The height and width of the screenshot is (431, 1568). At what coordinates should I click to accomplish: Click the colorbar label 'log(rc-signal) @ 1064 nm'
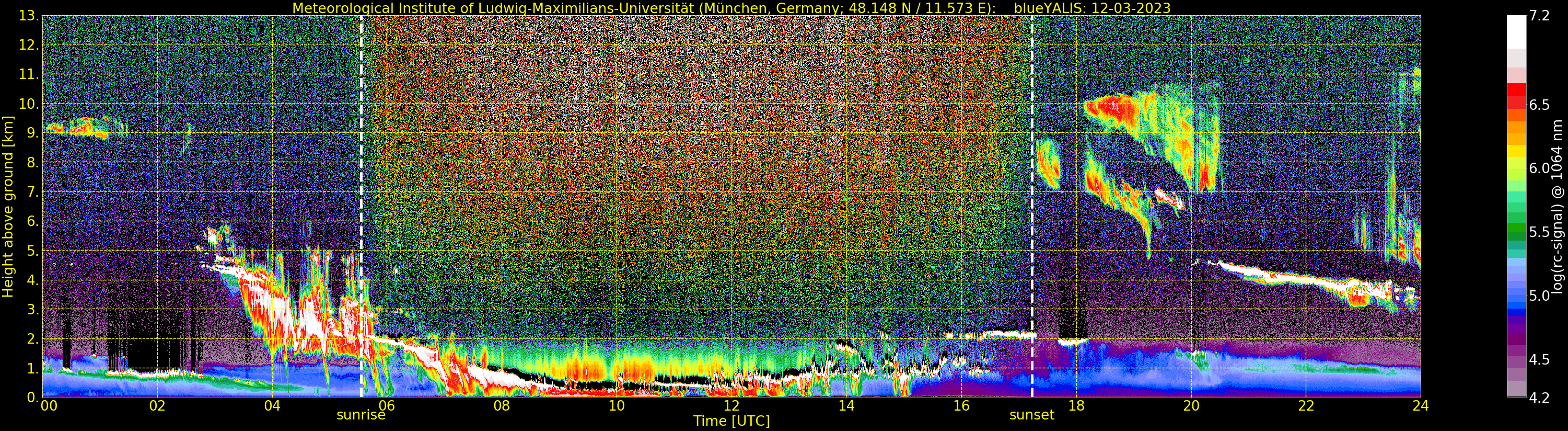pyautogui.click(x=1557, y=206)
